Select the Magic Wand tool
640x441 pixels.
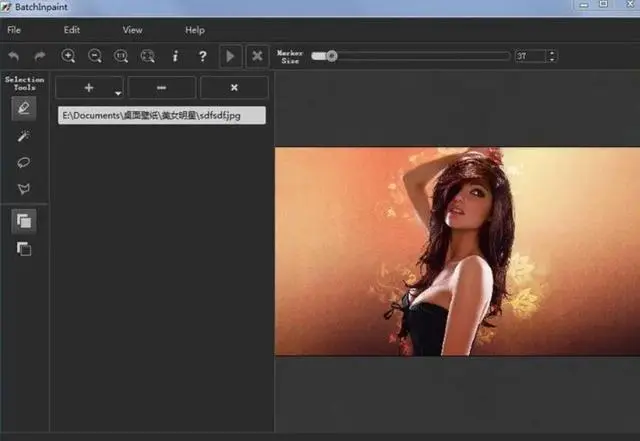24,136
